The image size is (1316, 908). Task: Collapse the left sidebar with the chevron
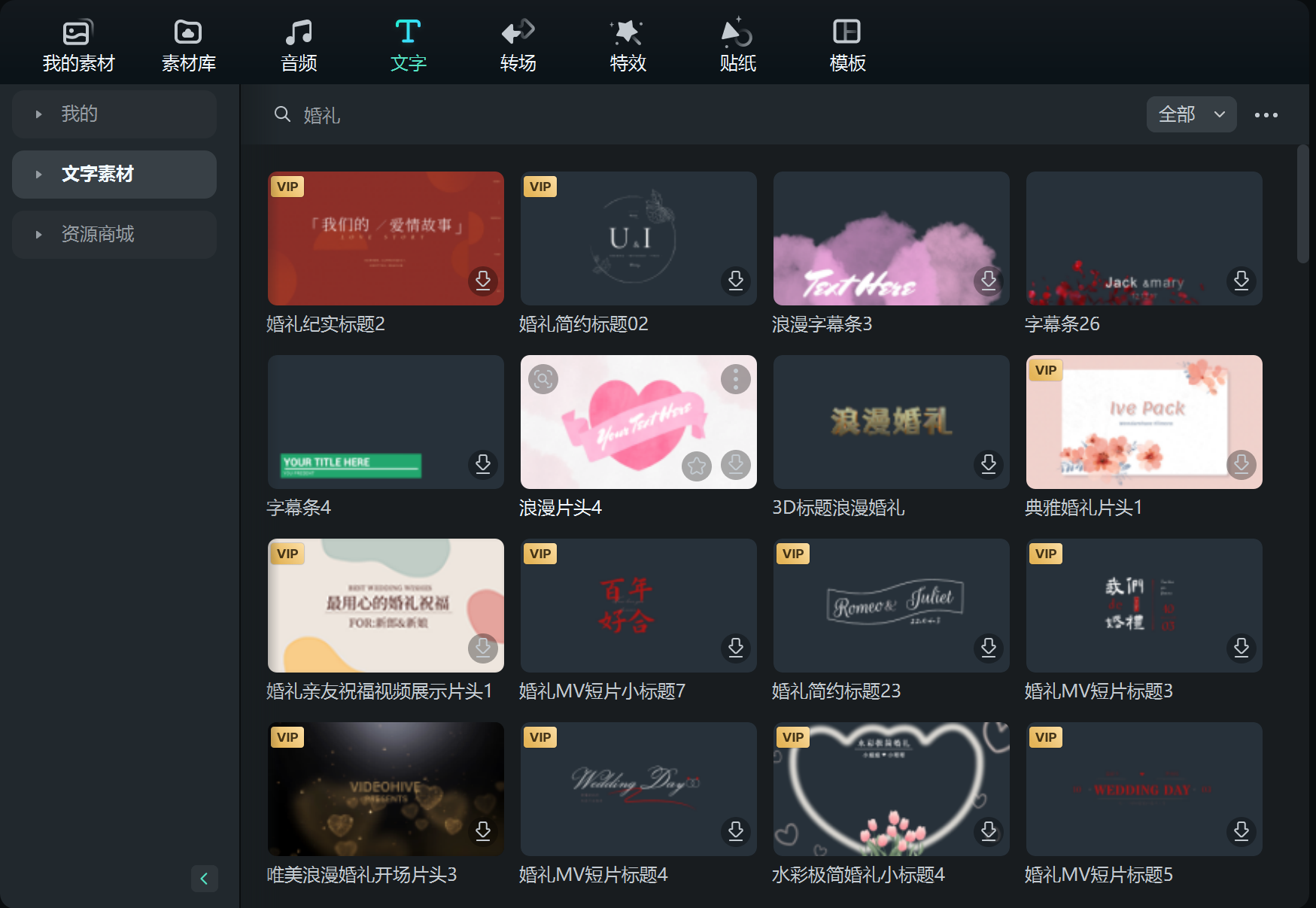click(204, 879)
